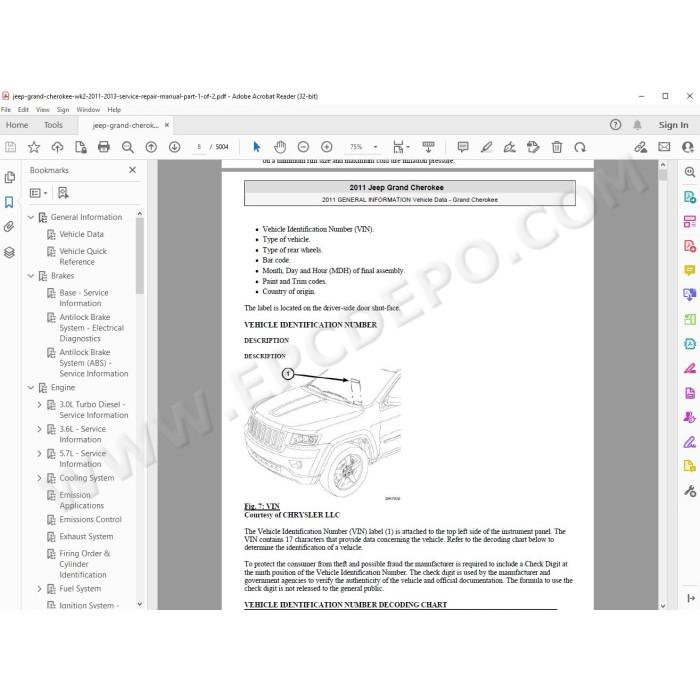Collapse the right tools pane arrow
This screenshot has height=700, width=700.
[691, 598]
